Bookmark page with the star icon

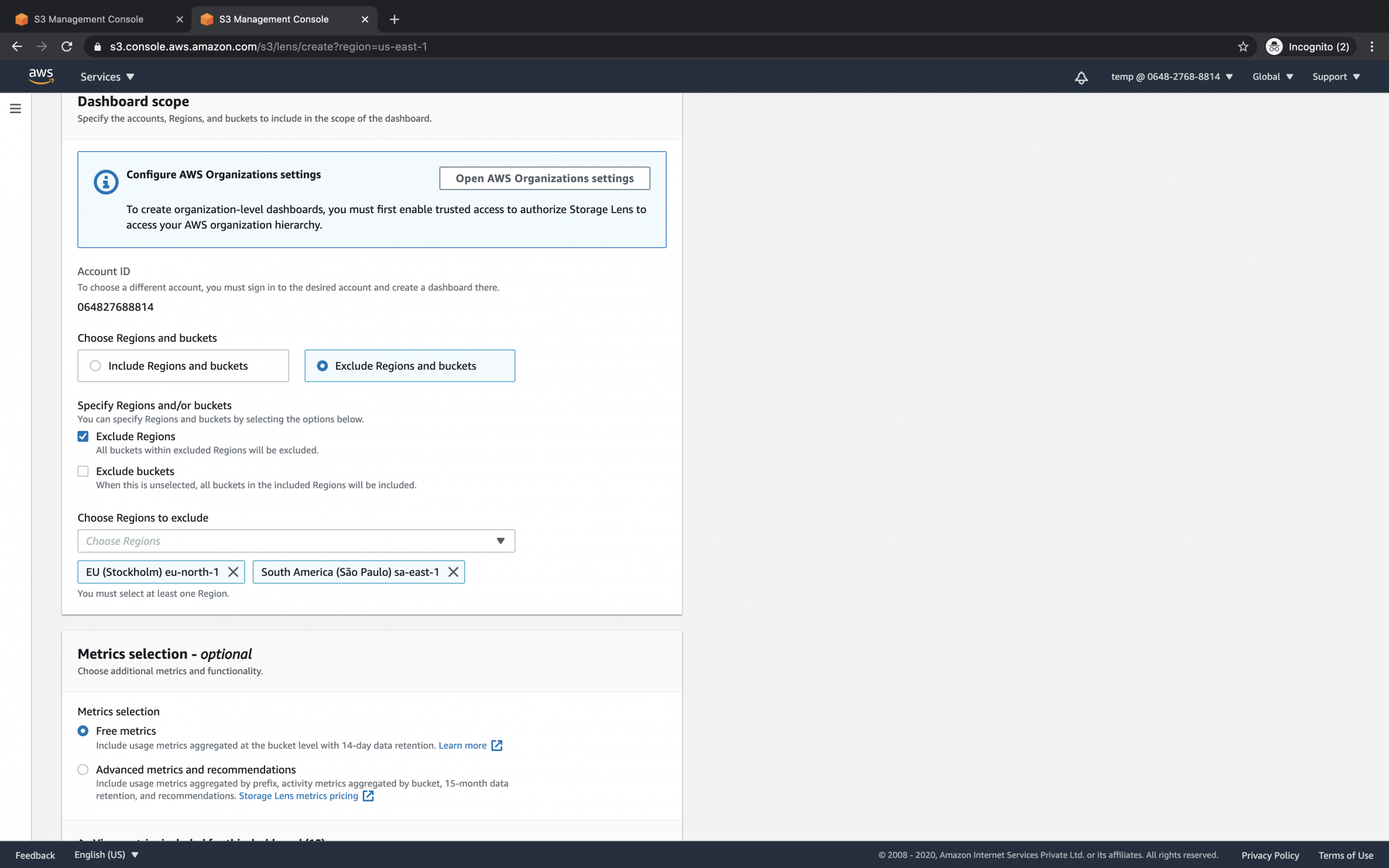tap(1243, 46)
